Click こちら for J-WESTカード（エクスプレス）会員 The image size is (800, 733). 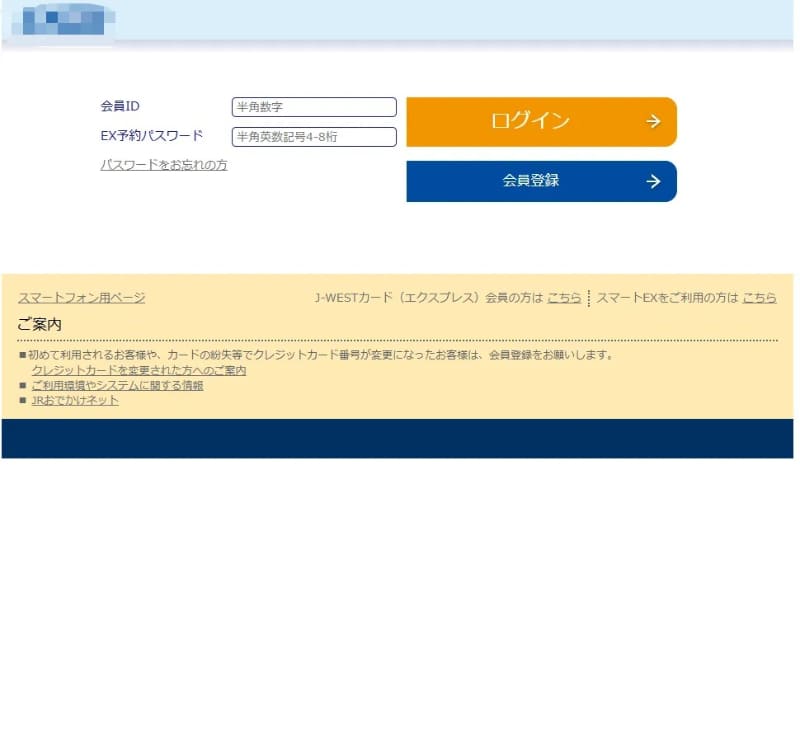[564, 297]
